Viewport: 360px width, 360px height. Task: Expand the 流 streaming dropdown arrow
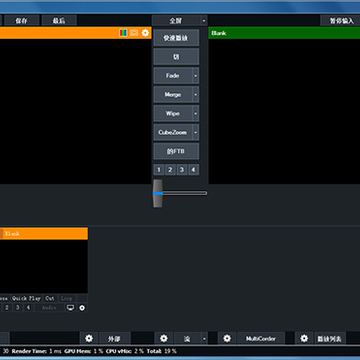click(204, 338)
